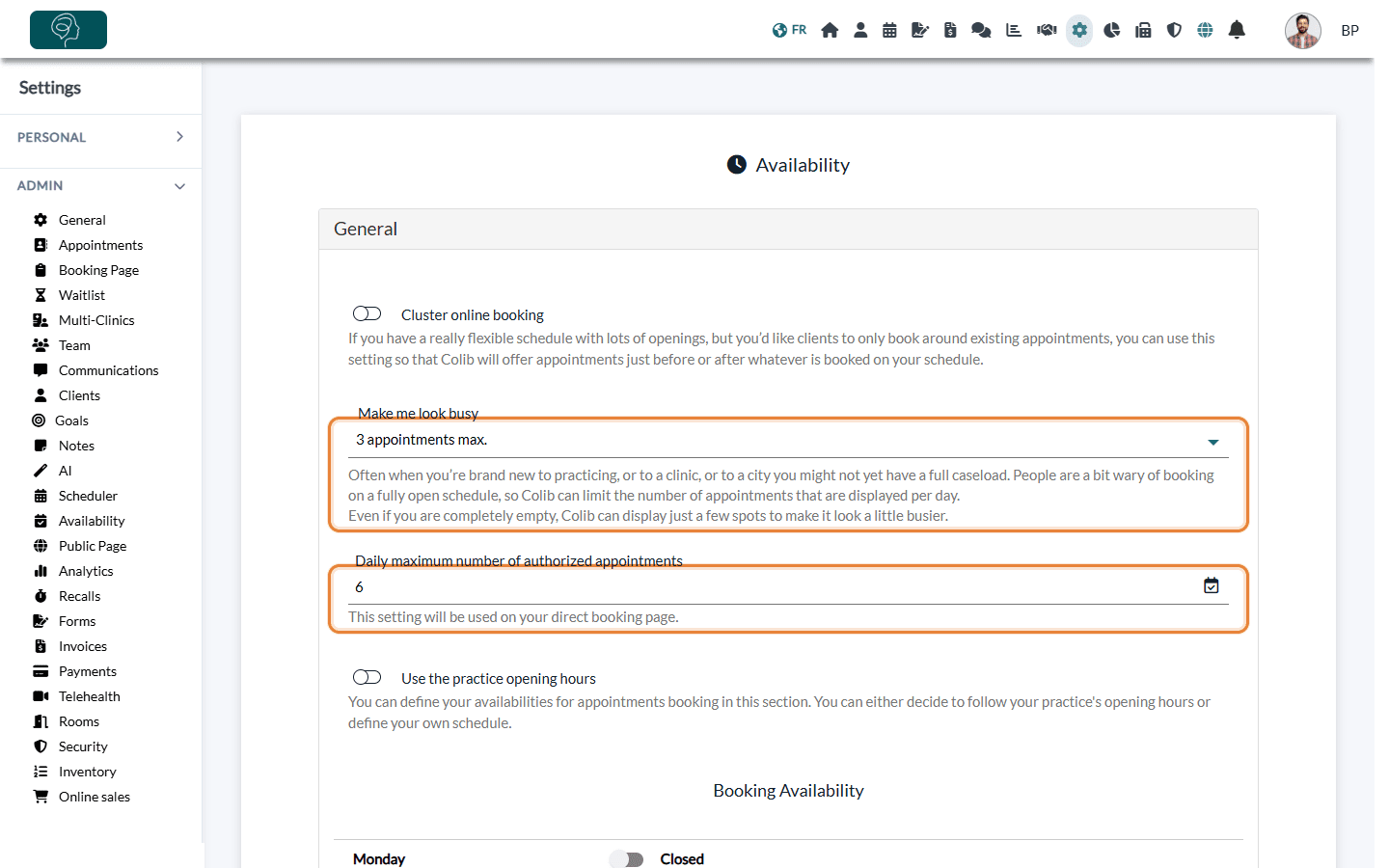Screen dimensions: 1389x868
Task: Open the chat bubbles icon
Action: pos(981,30)
